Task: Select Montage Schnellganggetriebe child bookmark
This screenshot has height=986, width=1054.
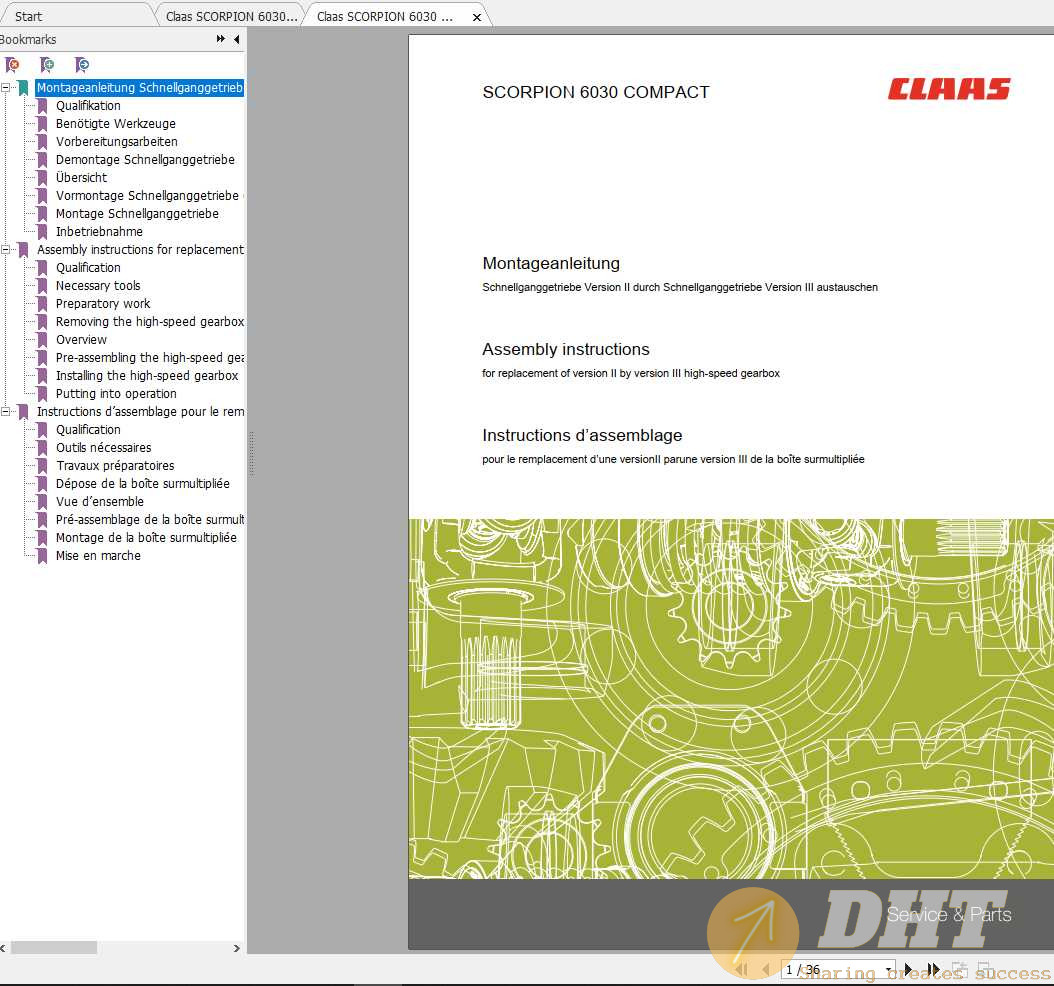Action: point(137,214)
